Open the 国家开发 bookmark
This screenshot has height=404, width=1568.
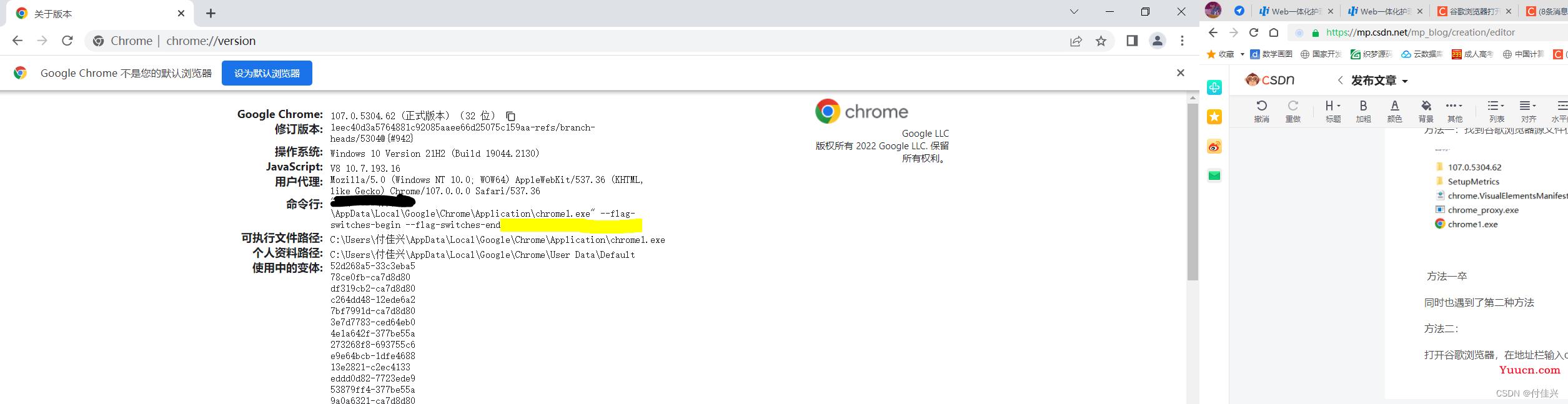pos(1321,54)
